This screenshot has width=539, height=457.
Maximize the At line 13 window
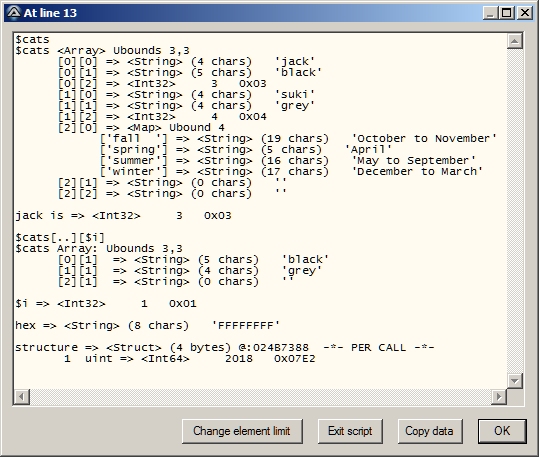pos(506,13)
